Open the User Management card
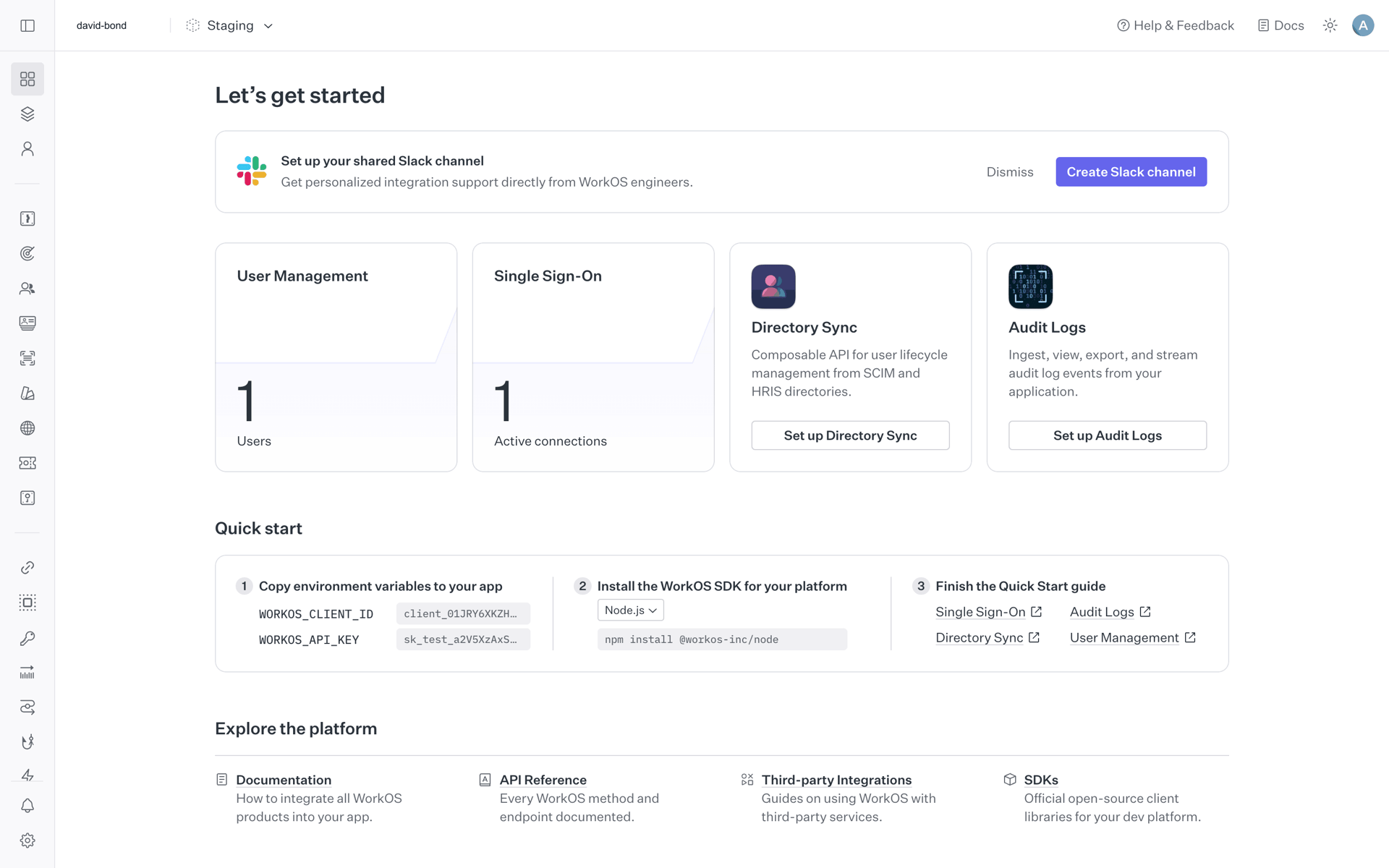This screenshot has height=868, width=1389. [x=336, y=357]
